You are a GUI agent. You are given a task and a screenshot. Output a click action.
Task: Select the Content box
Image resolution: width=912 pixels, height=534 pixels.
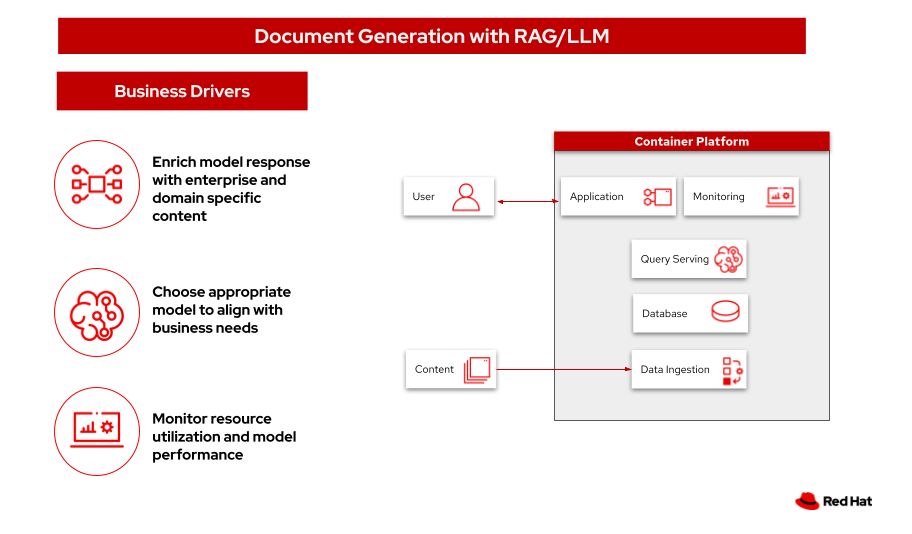coord(451,369)
